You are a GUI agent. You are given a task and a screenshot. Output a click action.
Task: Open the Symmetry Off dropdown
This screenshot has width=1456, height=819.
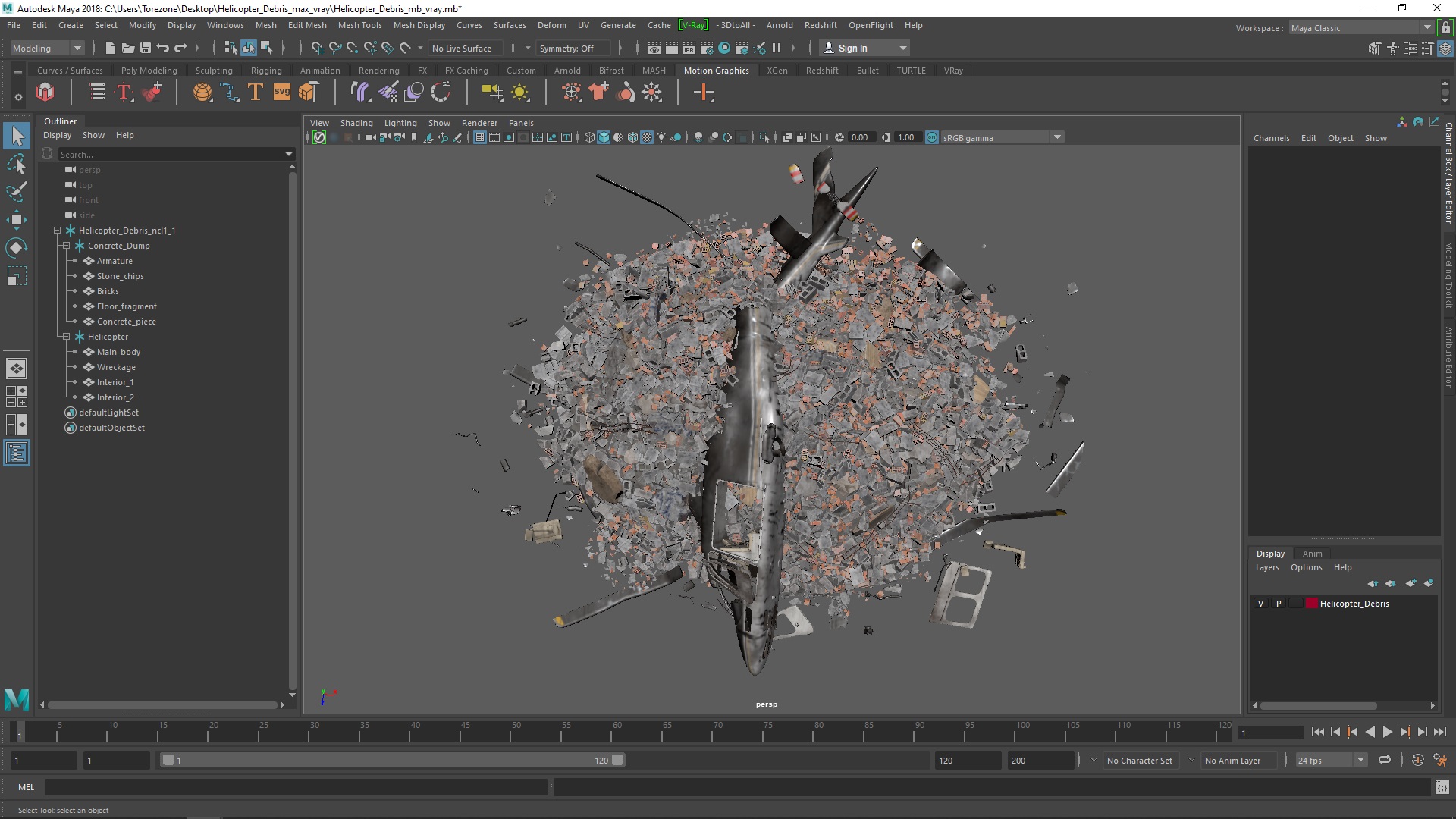pos(573,48)
